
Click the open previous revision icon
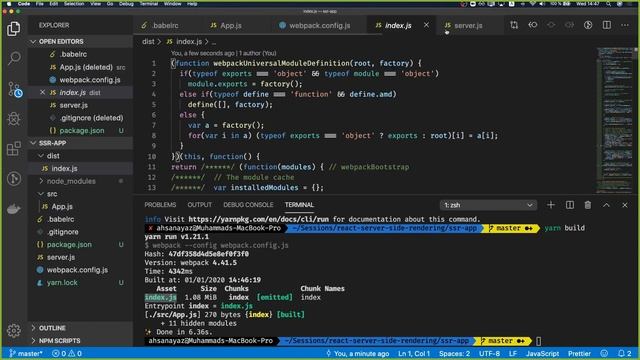(x=533, y=25)
